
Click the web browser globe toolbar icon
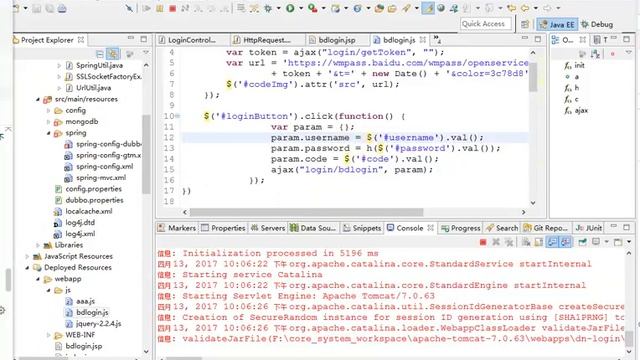point(441,8)
